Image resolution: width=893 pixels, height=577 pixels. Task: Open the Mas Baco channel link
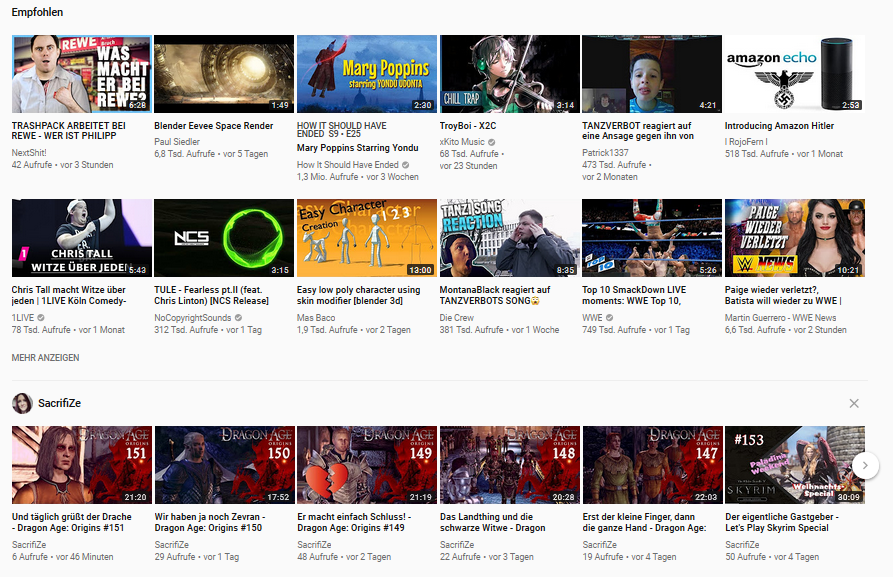tap(316, 318)
